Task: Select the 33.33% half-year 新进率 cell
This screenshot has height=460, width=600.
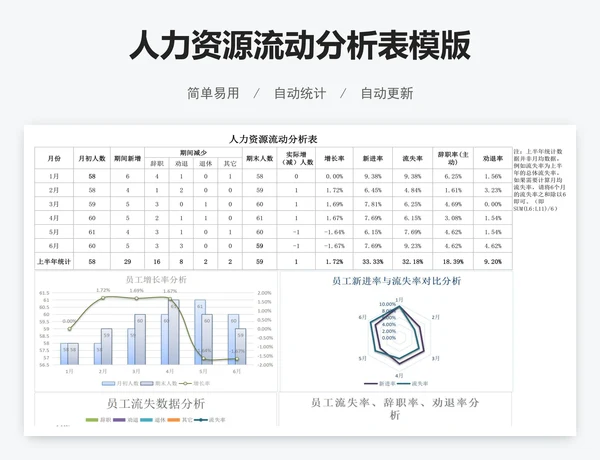Action: tap(373, 262)
